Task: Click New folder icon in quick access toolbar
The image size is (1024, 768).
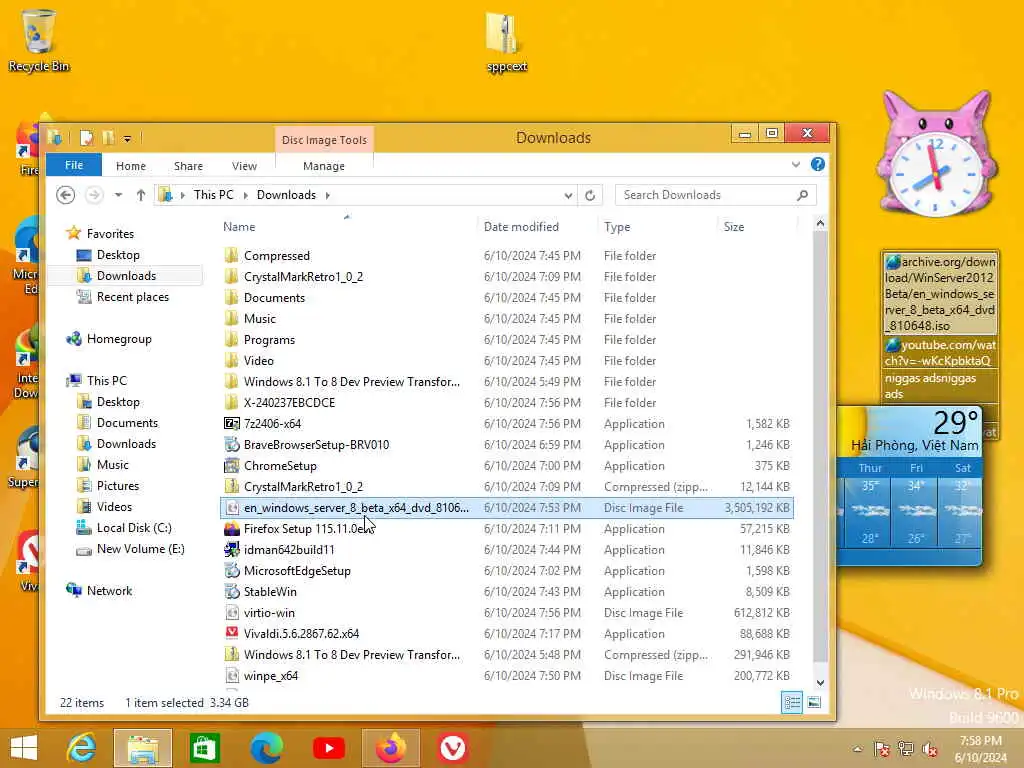Action: (x=108, y=138)
